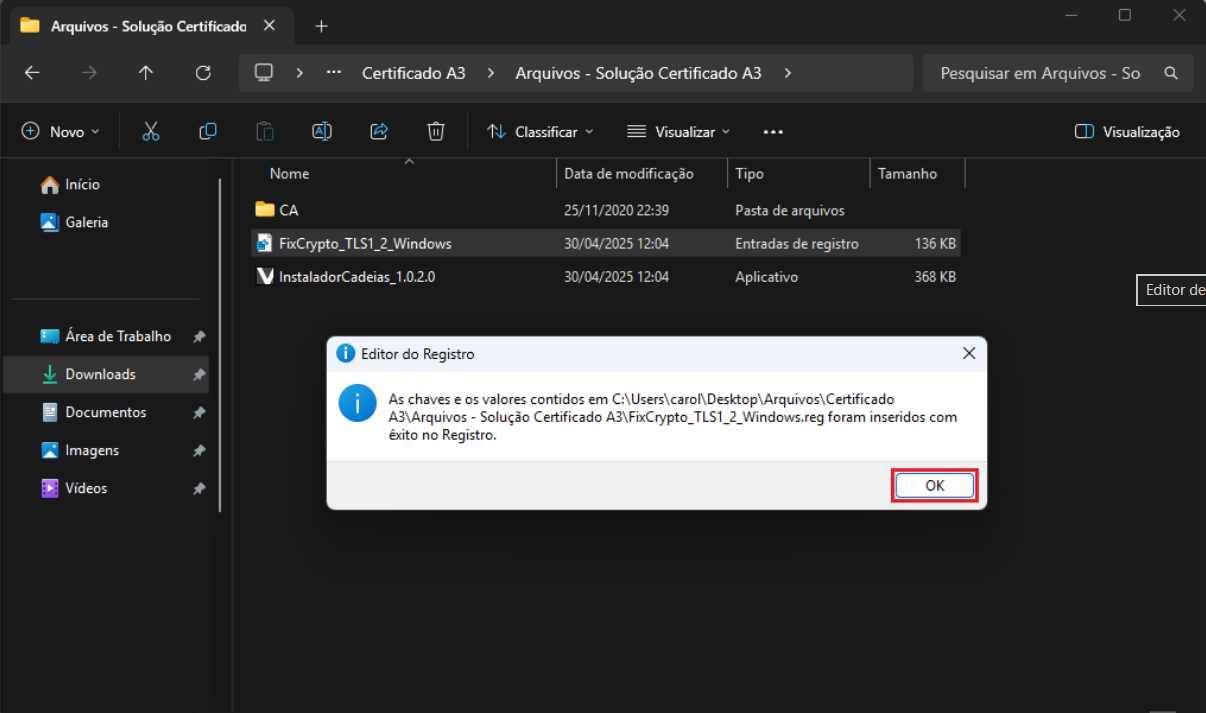Close the Editor do Registro dialog
The image size is (1206, 713).
pos(968,354)
